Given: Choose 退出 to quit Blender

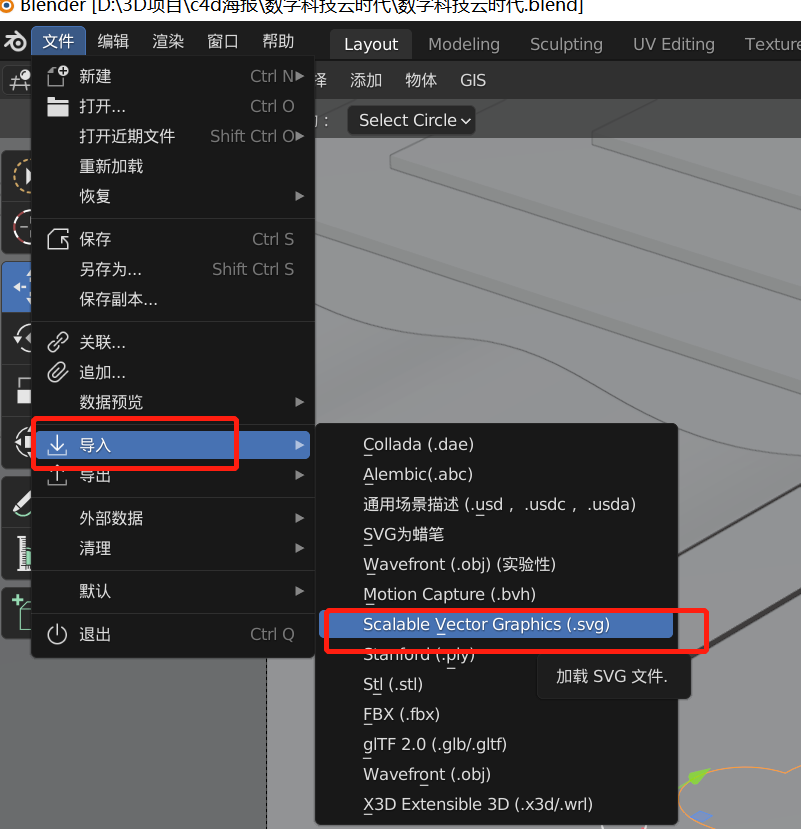Looking at the screenshot, I should [171, 634].
